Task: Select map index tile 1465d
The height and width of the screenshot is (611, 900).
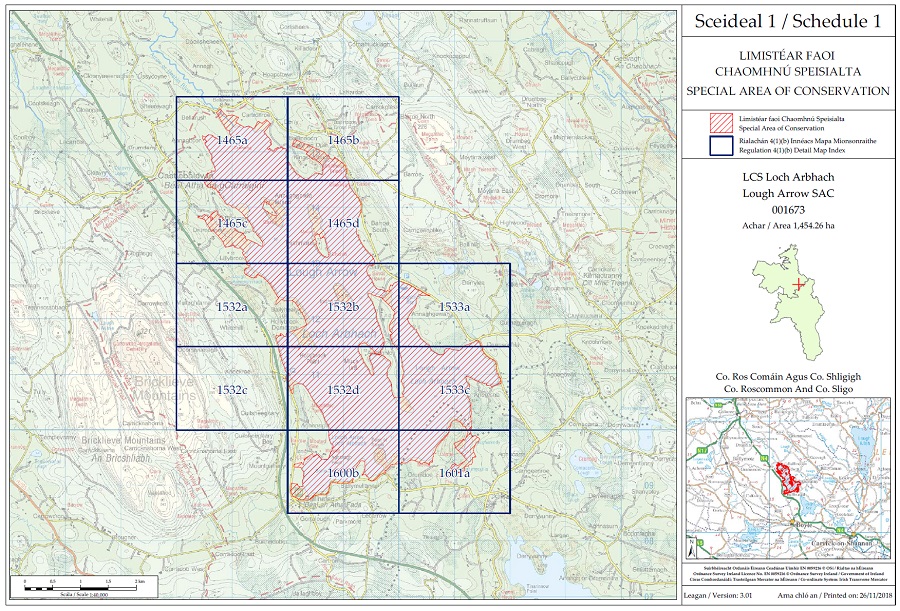Action: pos(343,222)
